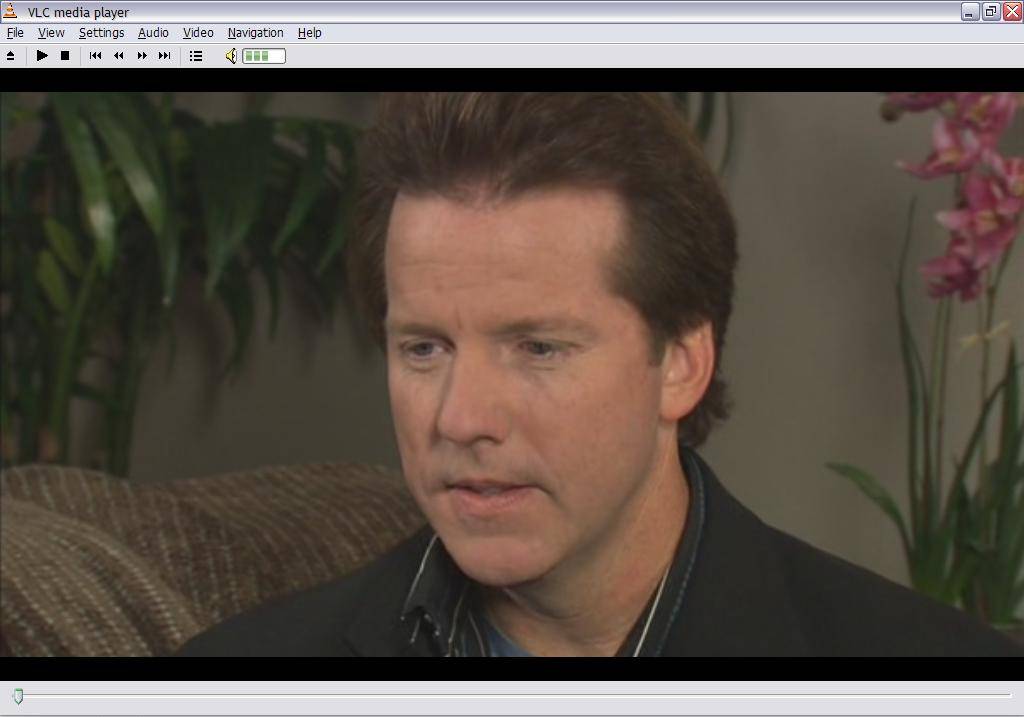Open the Help menu

pyautogui.click(x=310, y=33)
